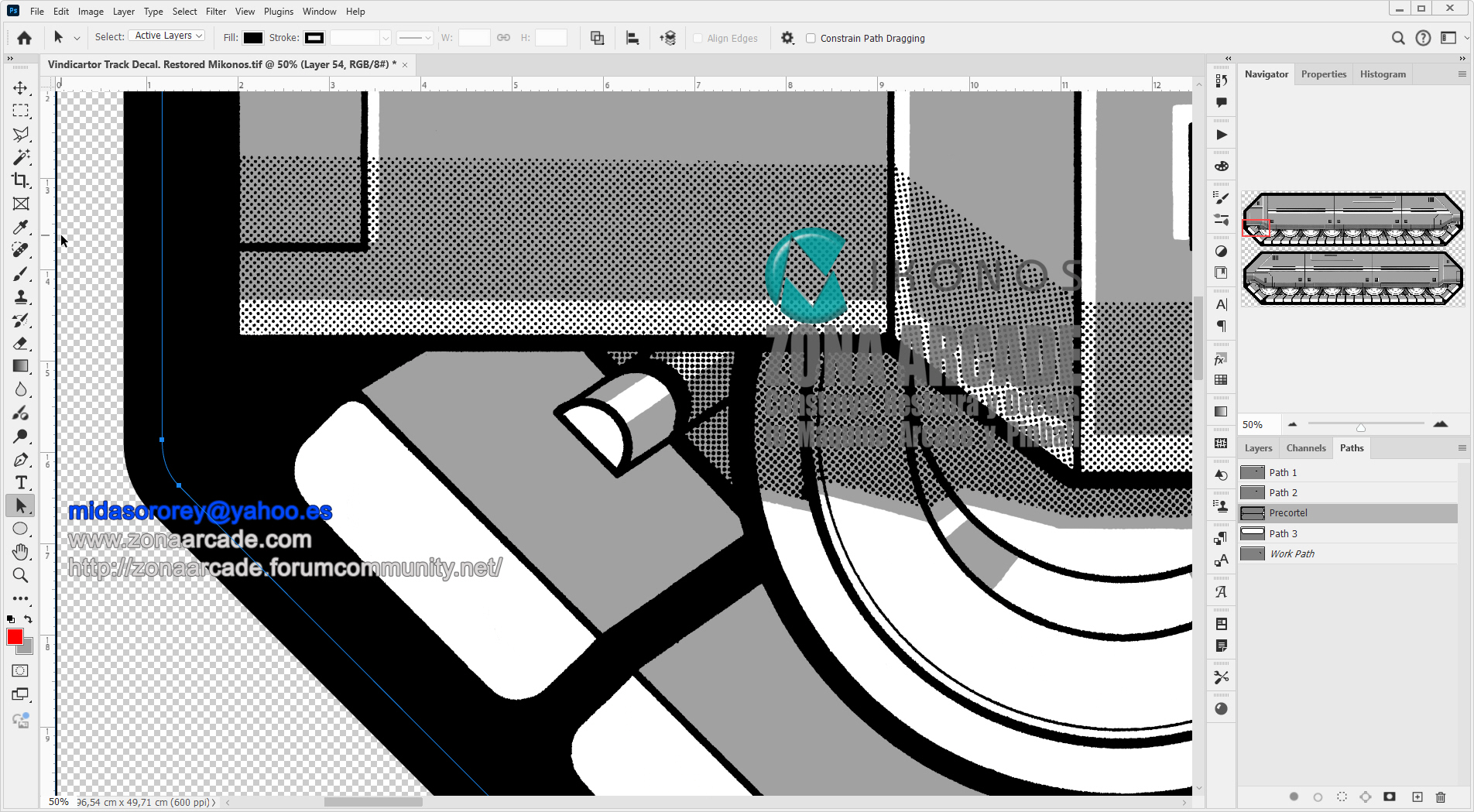The width and height of the screenshot is (1474, 812).
Task: Select the Pen tool
Action: click(x=21, y=460)
